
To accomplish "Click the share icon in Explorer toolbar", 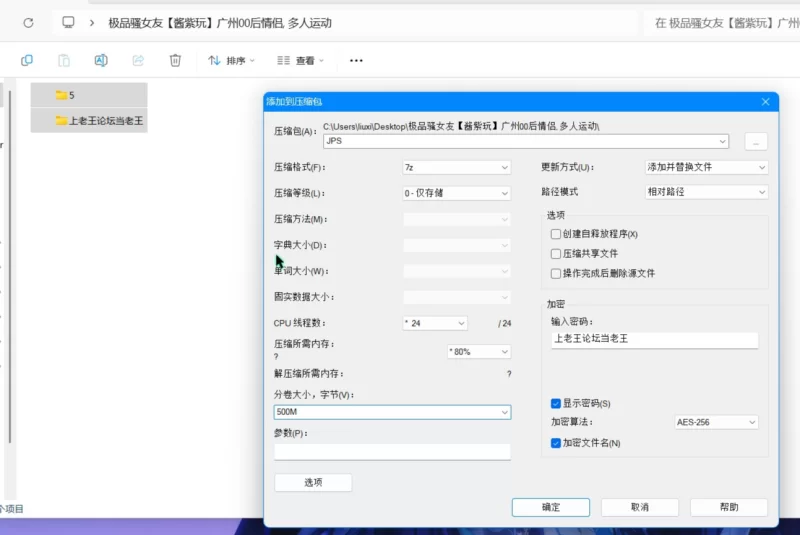I will pyautogui.click(x=138, y=60).
